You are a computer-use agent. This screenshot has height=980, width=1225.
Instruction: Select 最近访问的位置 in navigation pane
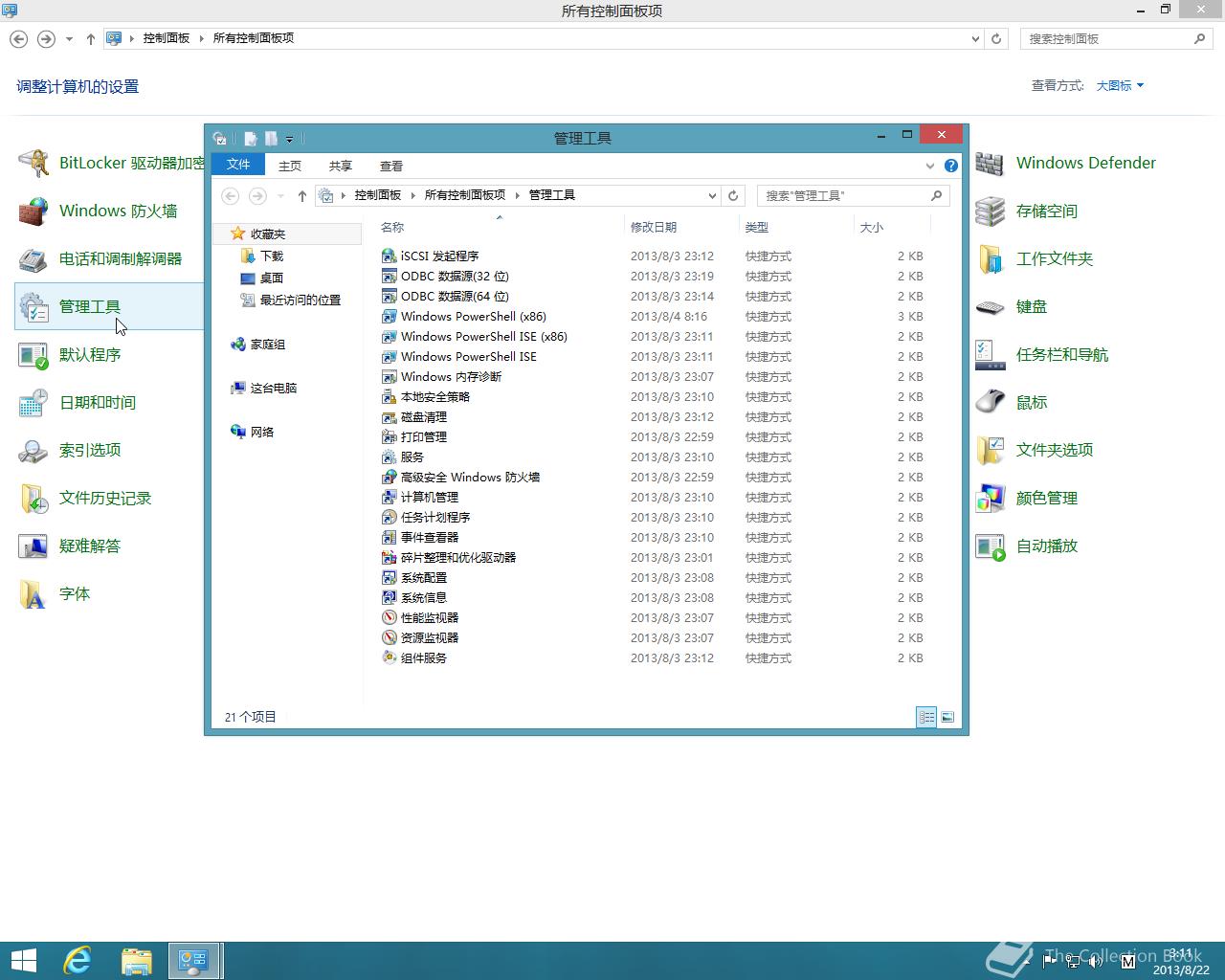click(x=291, y=300)
